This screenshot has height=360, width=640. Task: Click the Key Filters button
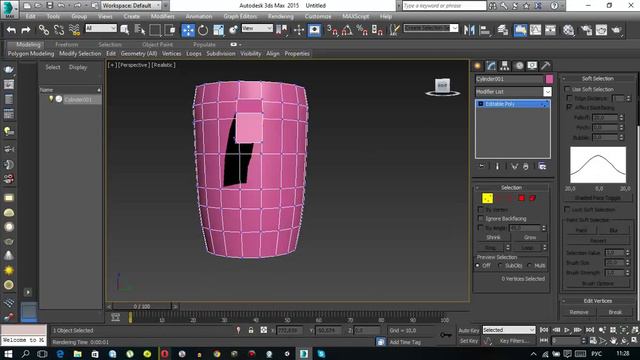[x=514, y=341]
